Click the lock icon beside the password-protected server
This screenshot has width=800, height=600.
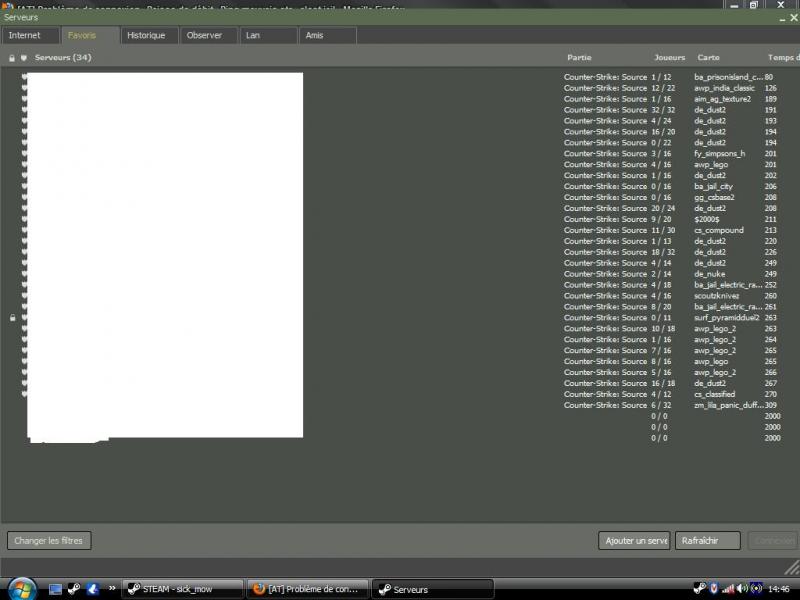[x=11, y=318]
